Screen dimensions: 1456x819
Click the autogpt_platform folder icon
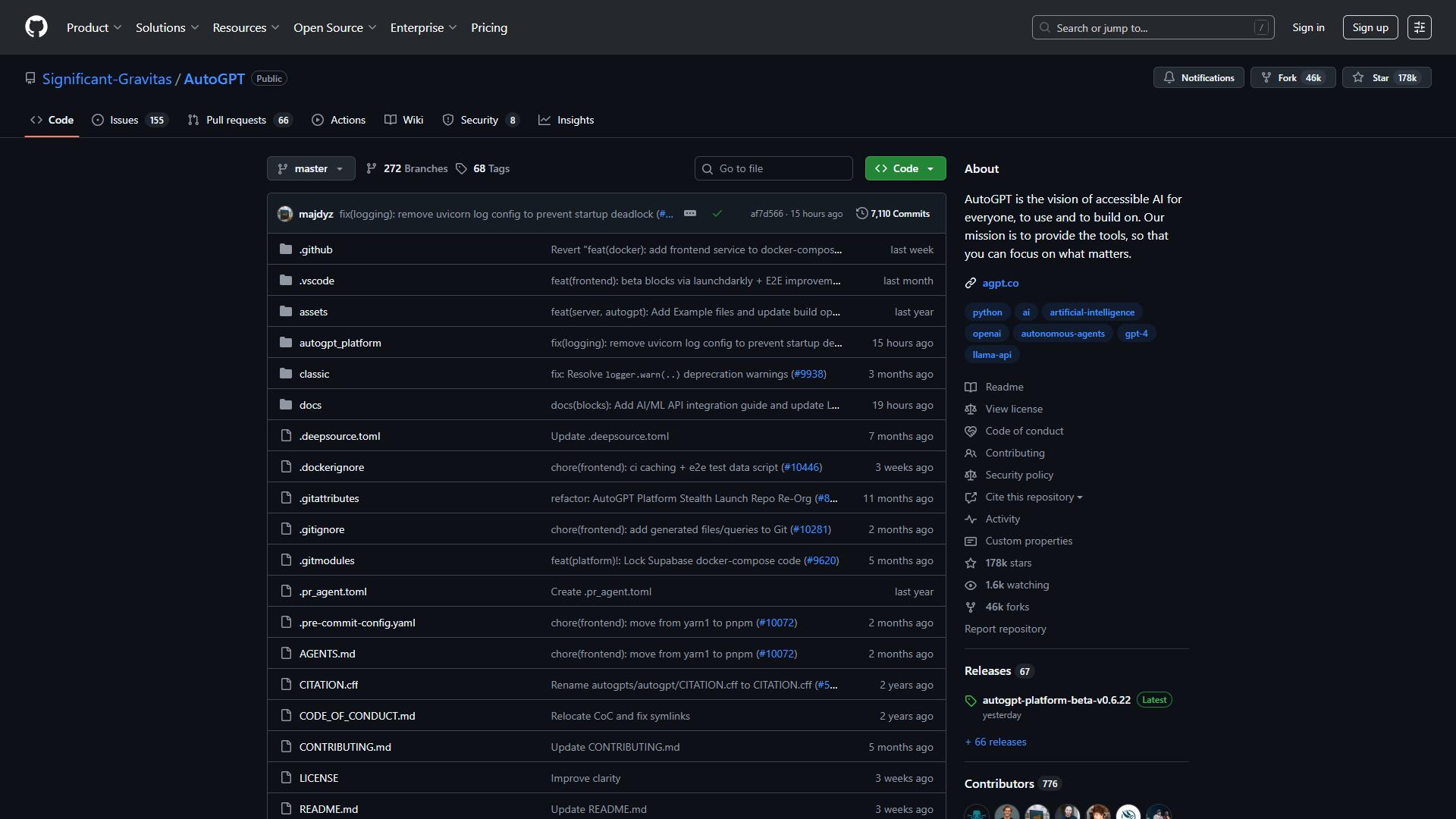pyautogui.click(x=286, y=343)
